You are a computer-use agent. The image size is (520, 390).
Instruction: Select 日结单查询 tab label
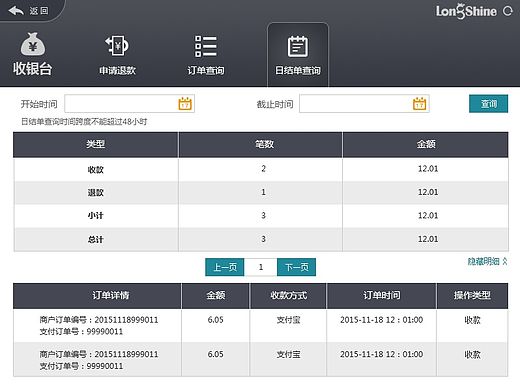(x=298, y=70)
